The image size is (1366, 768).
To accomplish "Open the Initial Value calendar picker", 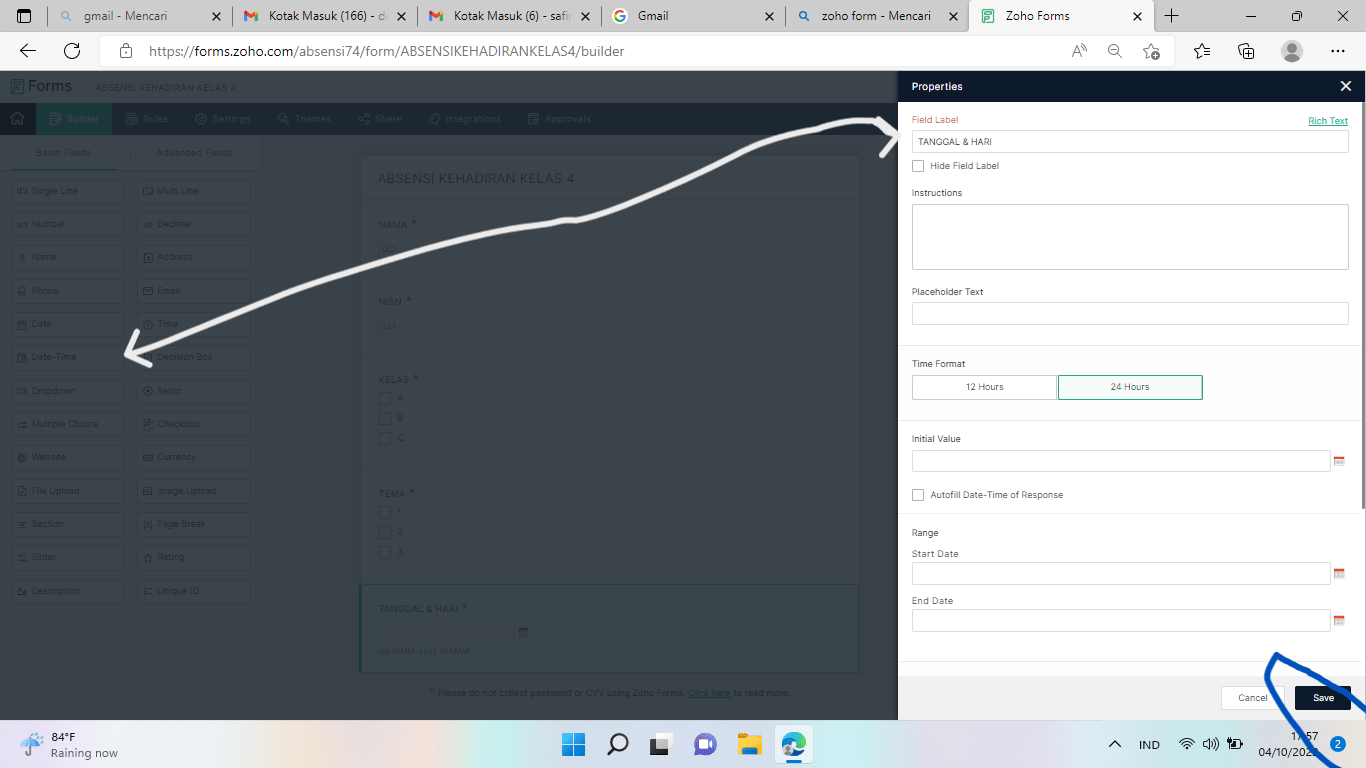I will click(1339, 461).
